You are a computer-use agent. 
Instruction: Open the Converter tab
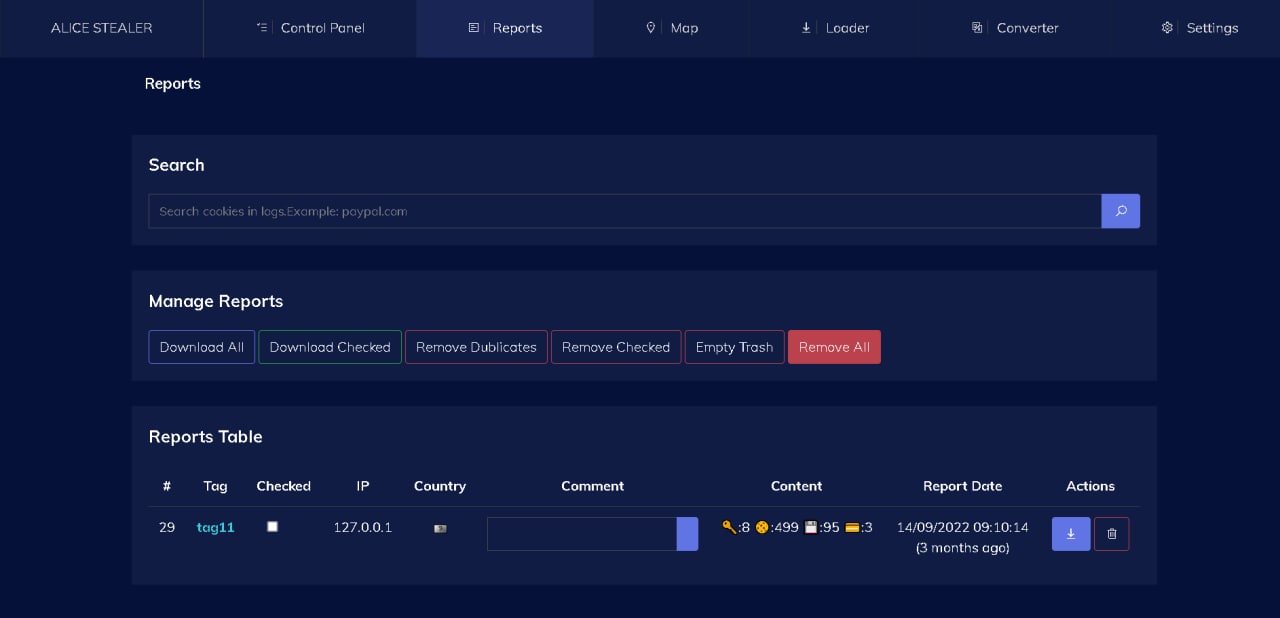(1014, 28)
